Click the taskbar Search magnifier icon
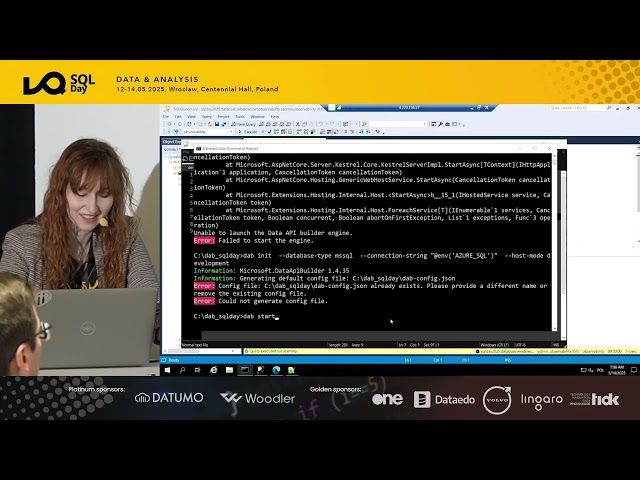 (x=182, y=370)
